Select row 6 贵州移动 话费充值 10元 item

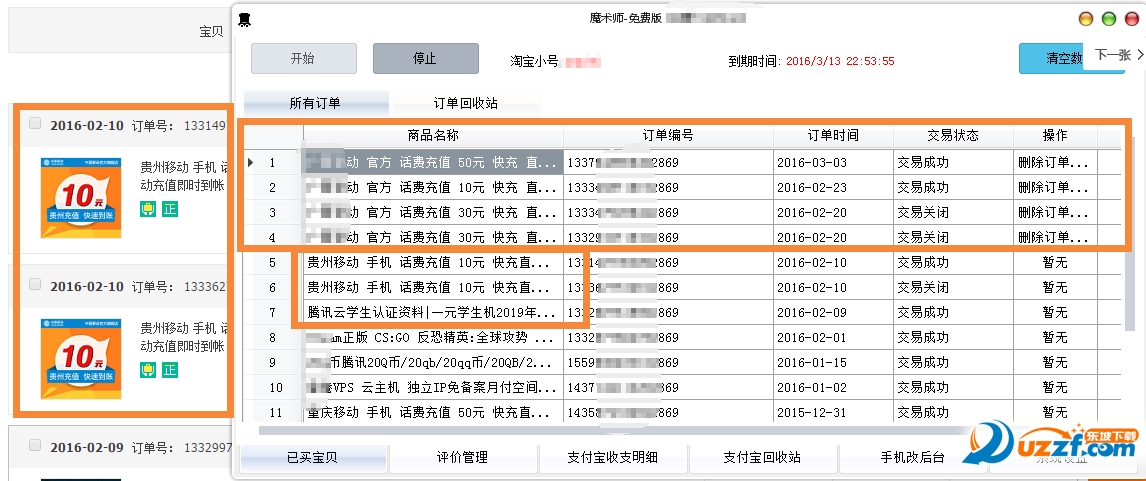coord(433,287)
